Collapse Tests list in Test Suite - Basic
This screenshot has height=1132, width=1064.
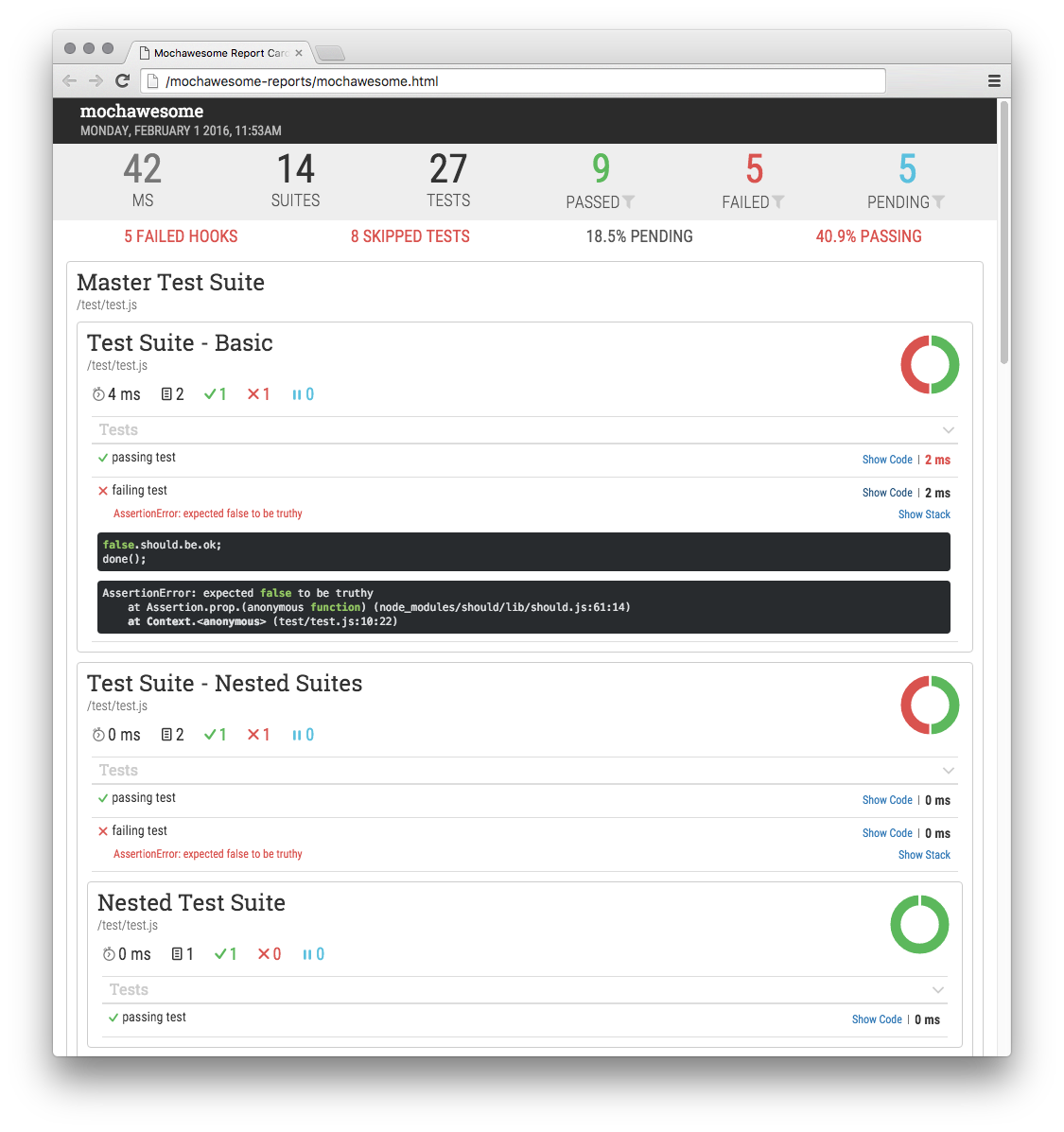[949, 430]
